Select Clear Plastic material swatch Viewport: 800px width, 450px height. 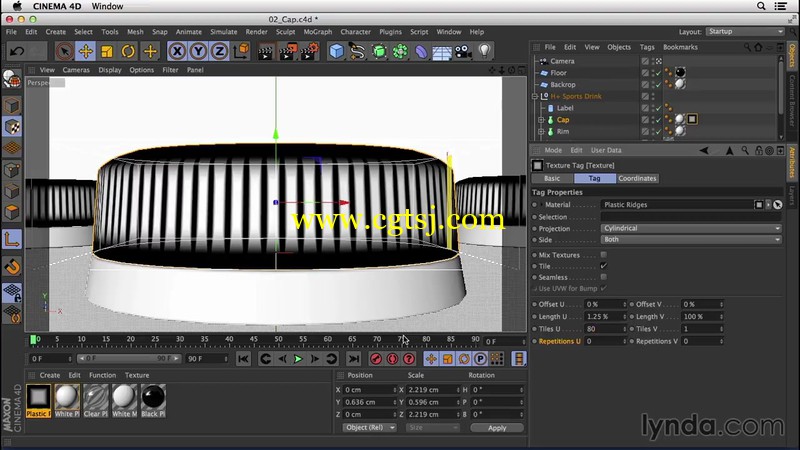[95, 401]
